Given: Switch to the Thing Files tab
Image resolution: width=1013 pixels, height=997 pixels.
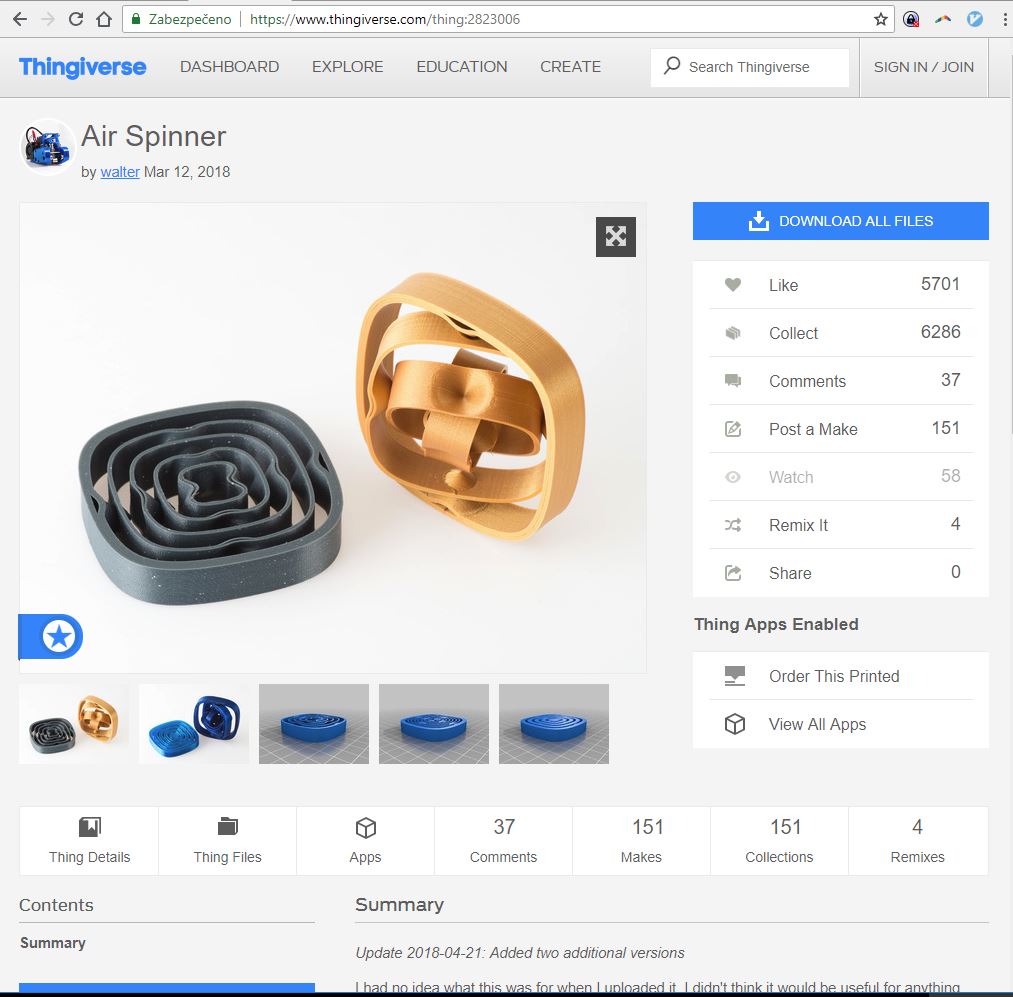Looking at the screenshot, I should (227, 840).
